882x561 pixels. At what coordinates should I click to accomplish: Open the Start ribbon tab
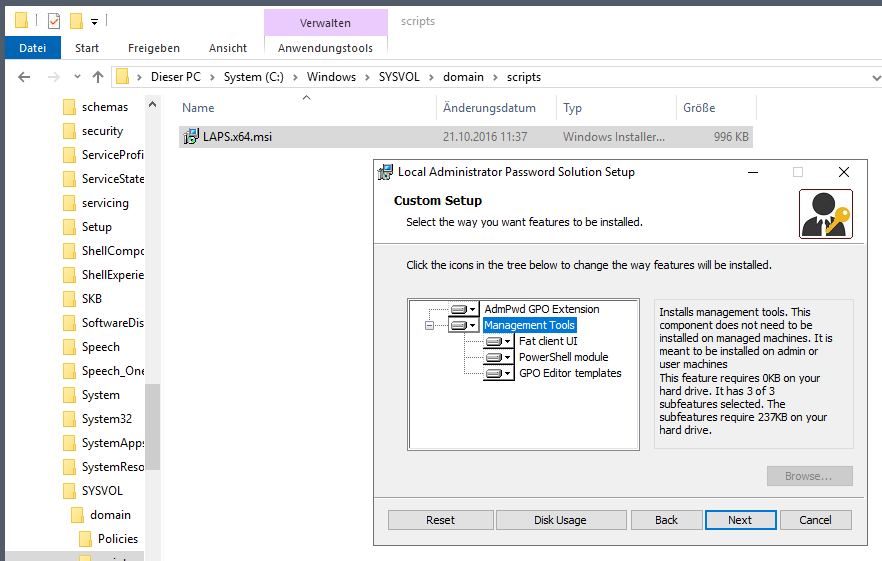tap(87, 48)
